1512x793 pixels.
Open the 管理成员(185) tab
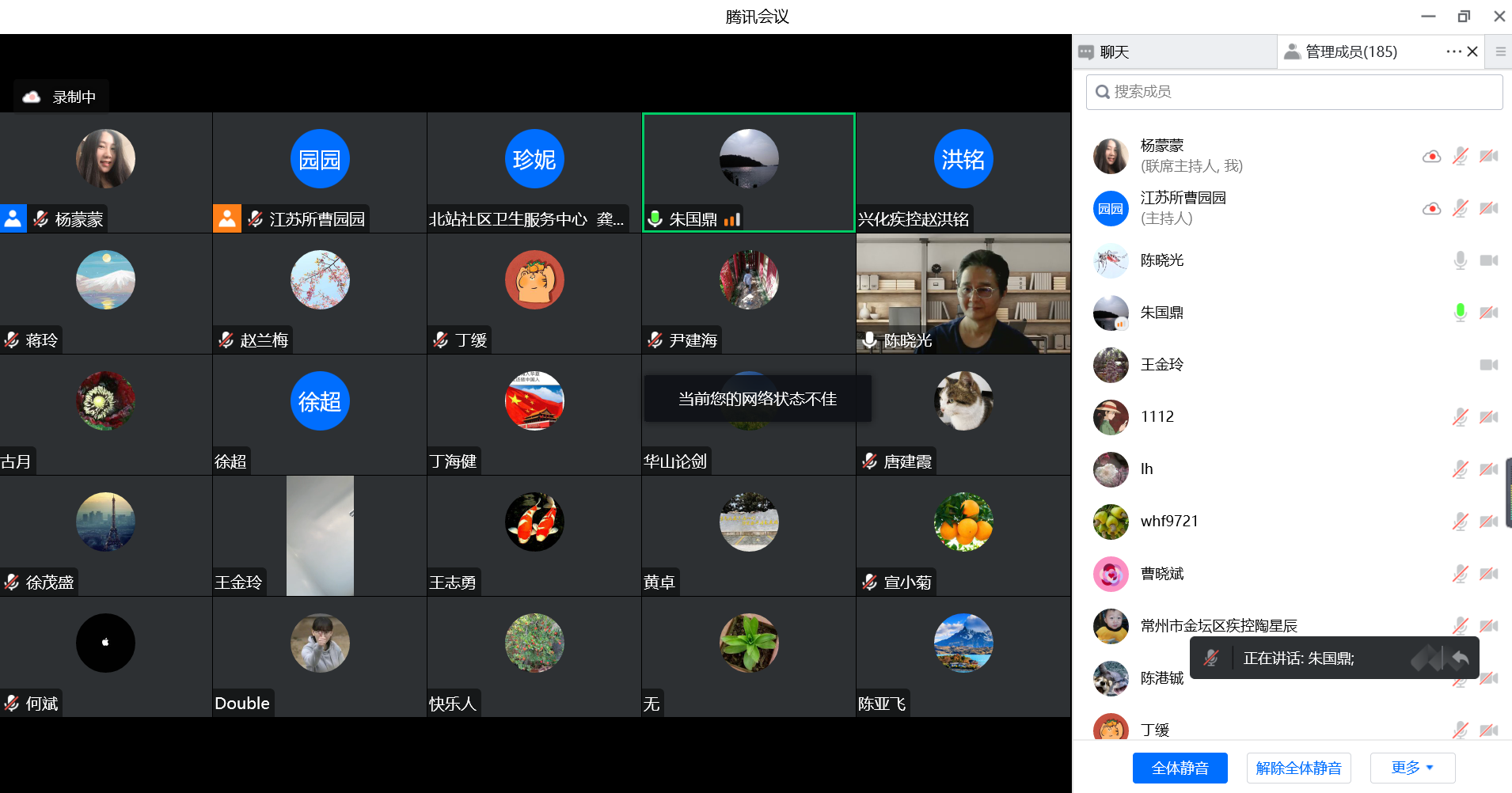pyautogui.click(x=1351, y=51)
